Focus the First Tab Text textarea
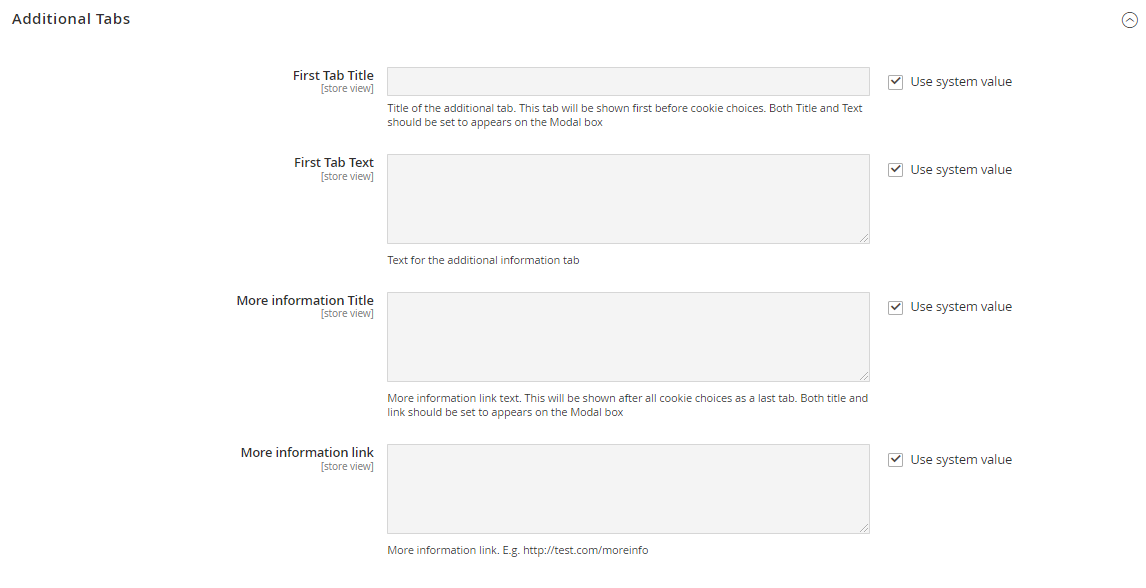1146x588 pixels. point(628,198)
